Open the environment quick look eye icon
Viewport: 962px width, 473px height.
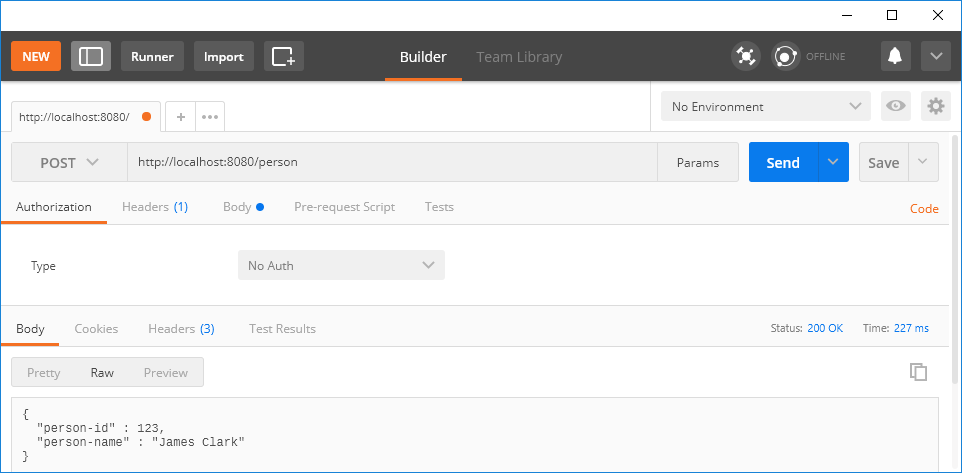tap(896, 107)
